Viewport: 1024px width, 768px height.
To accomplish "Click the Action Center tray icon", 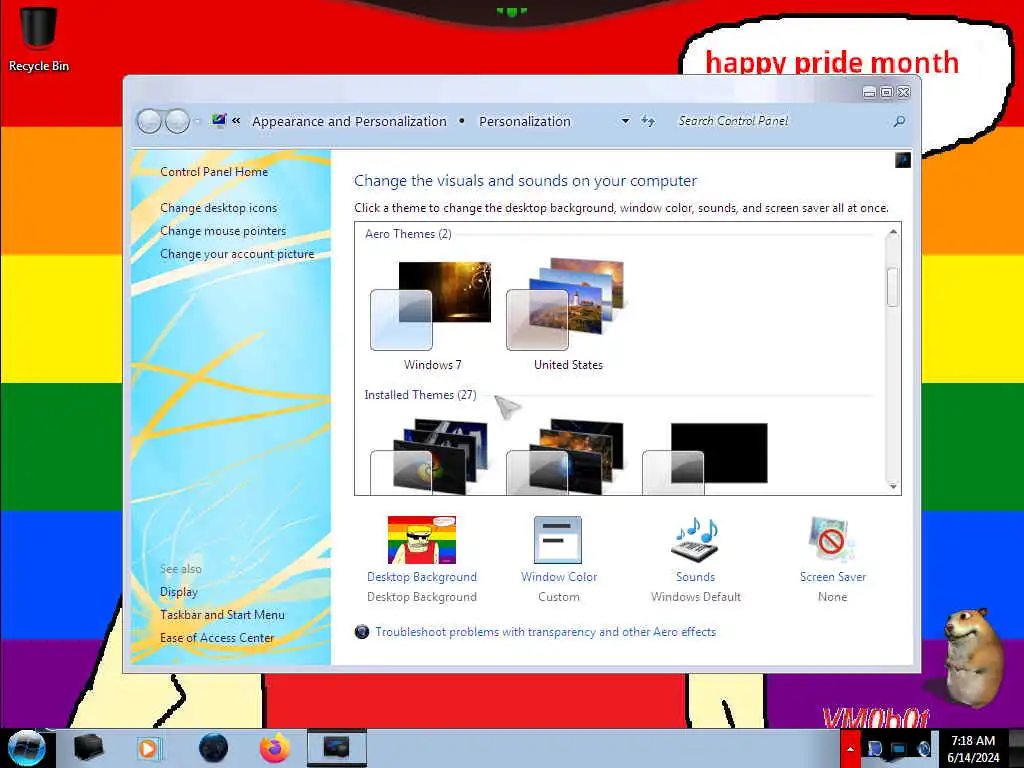I will (874, 749).
